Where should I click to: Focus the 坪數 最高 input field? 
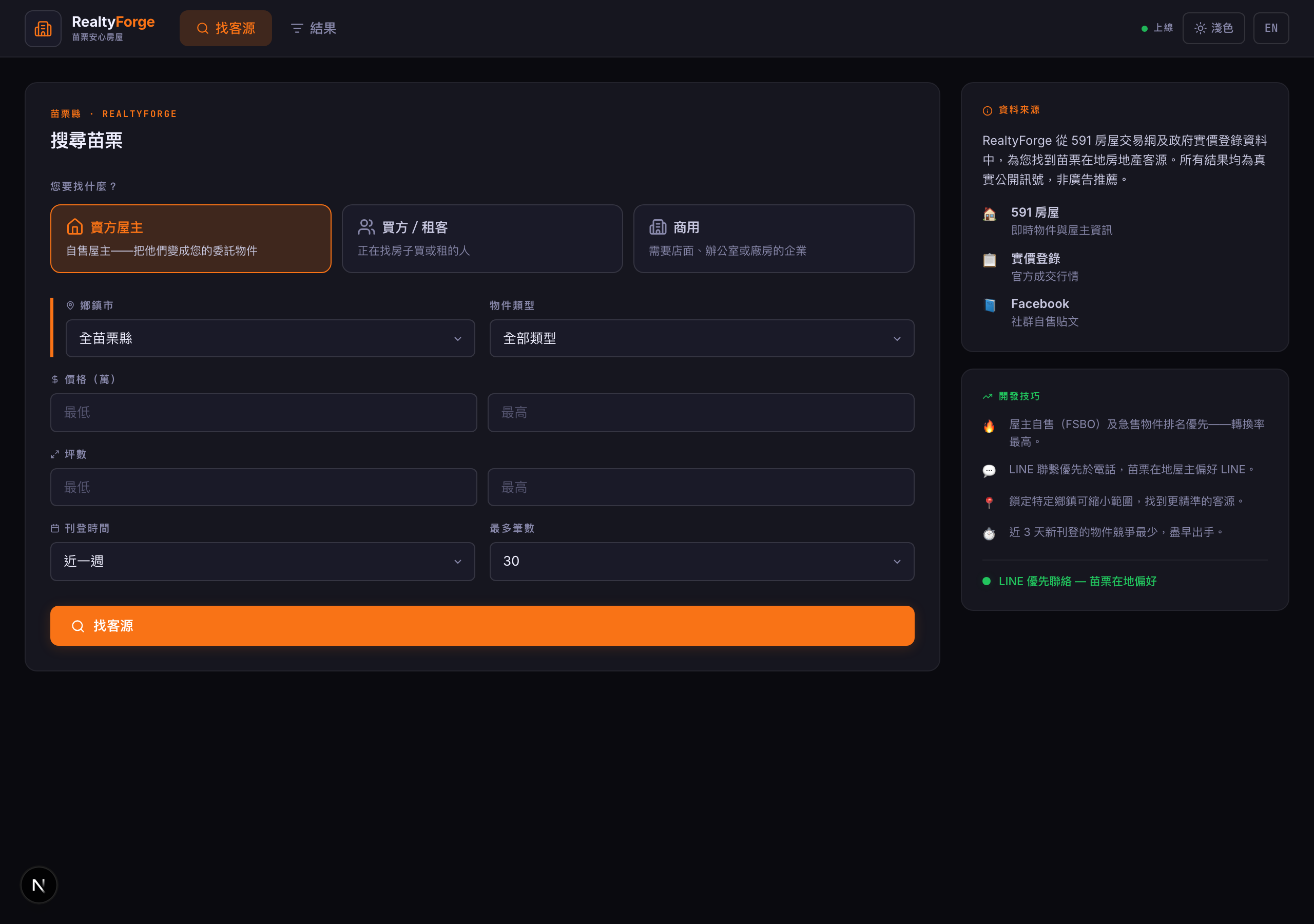tap(701, 487)
